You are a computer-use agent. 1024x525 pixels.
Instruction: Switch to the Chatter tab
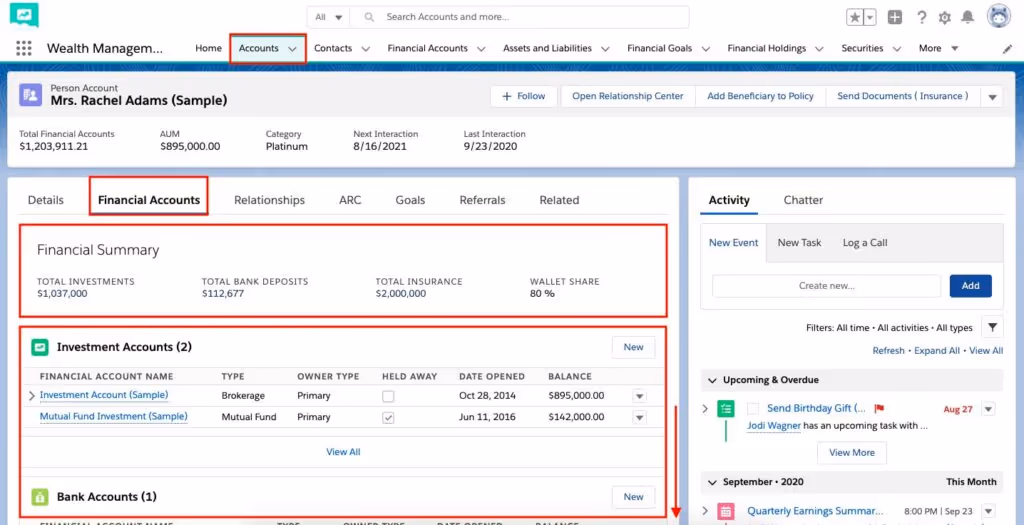click(x=803, y=200)
